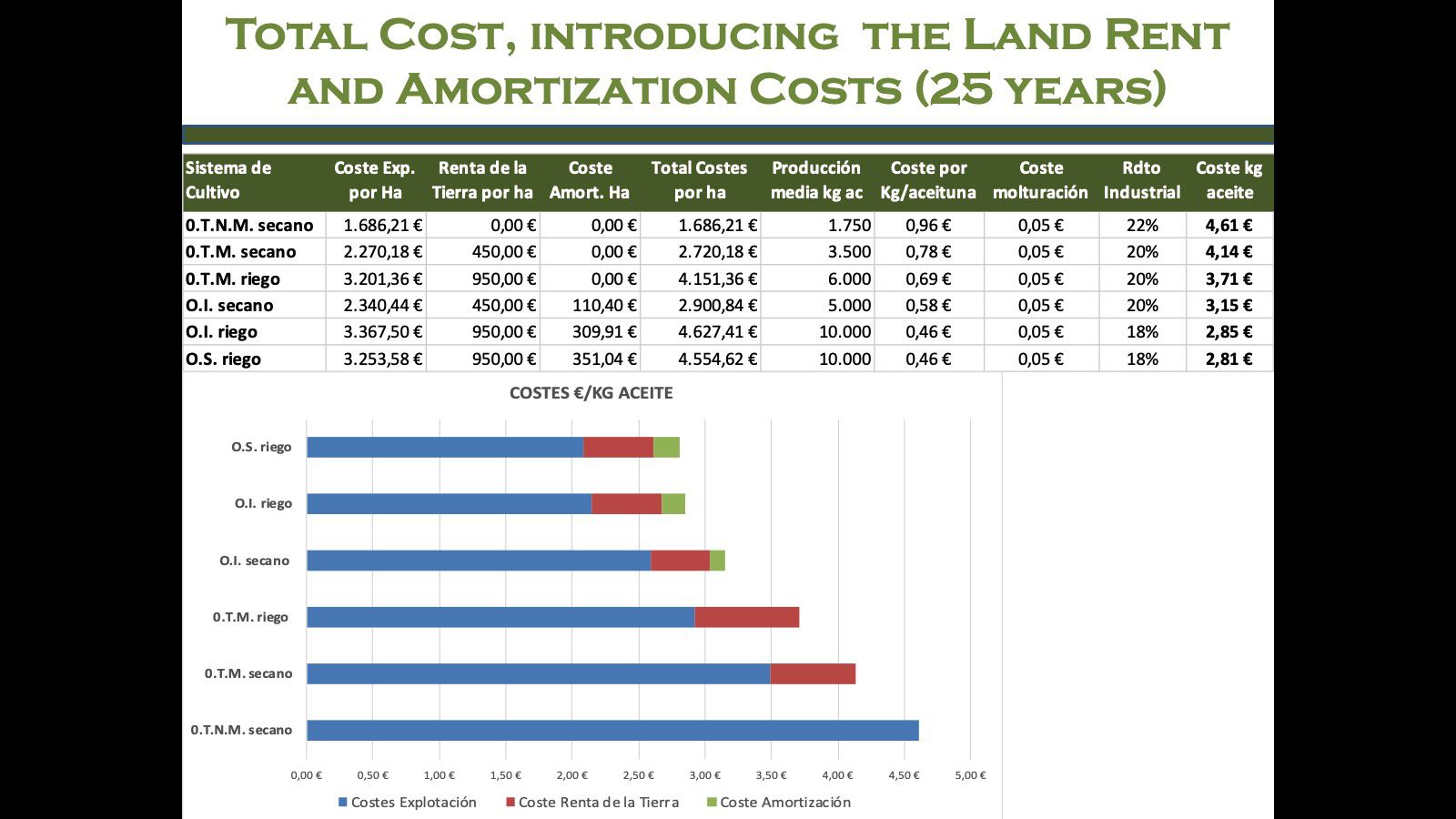1456x819 pixels.
Task: Click the "Producción media kg ac" header
Action: point(815,180)
